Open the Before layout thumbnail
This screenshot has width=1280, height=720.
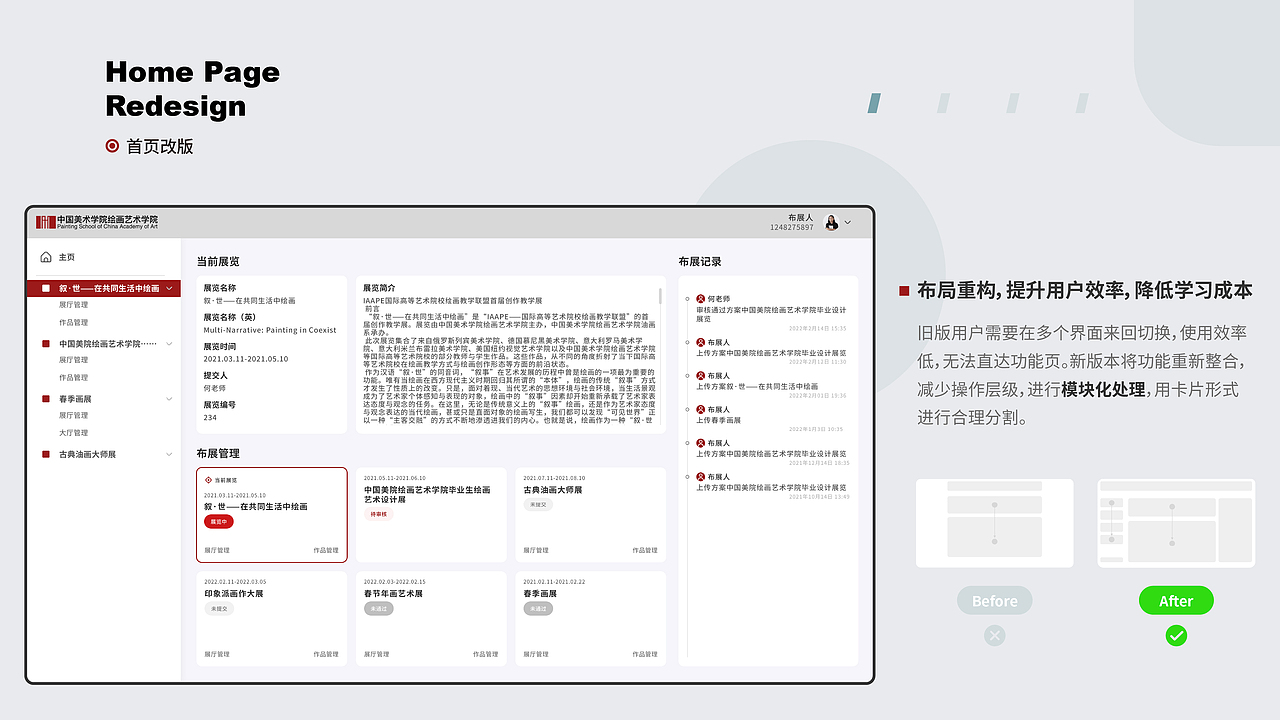(995, 523)
